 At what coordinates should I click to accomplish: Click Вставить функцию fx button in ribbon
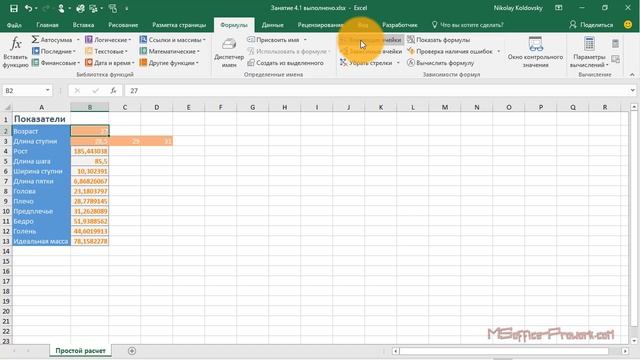coord(16,52)
